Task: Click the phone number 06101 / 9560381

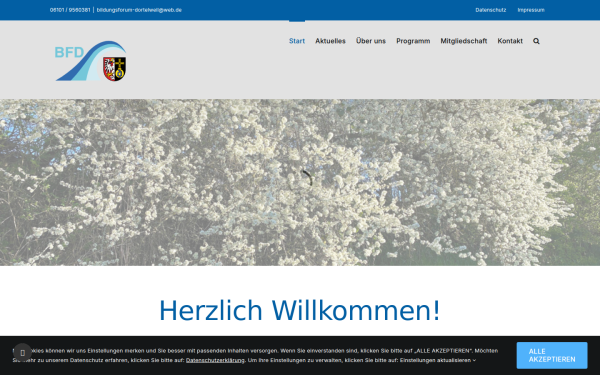Action: pos(70,10)
